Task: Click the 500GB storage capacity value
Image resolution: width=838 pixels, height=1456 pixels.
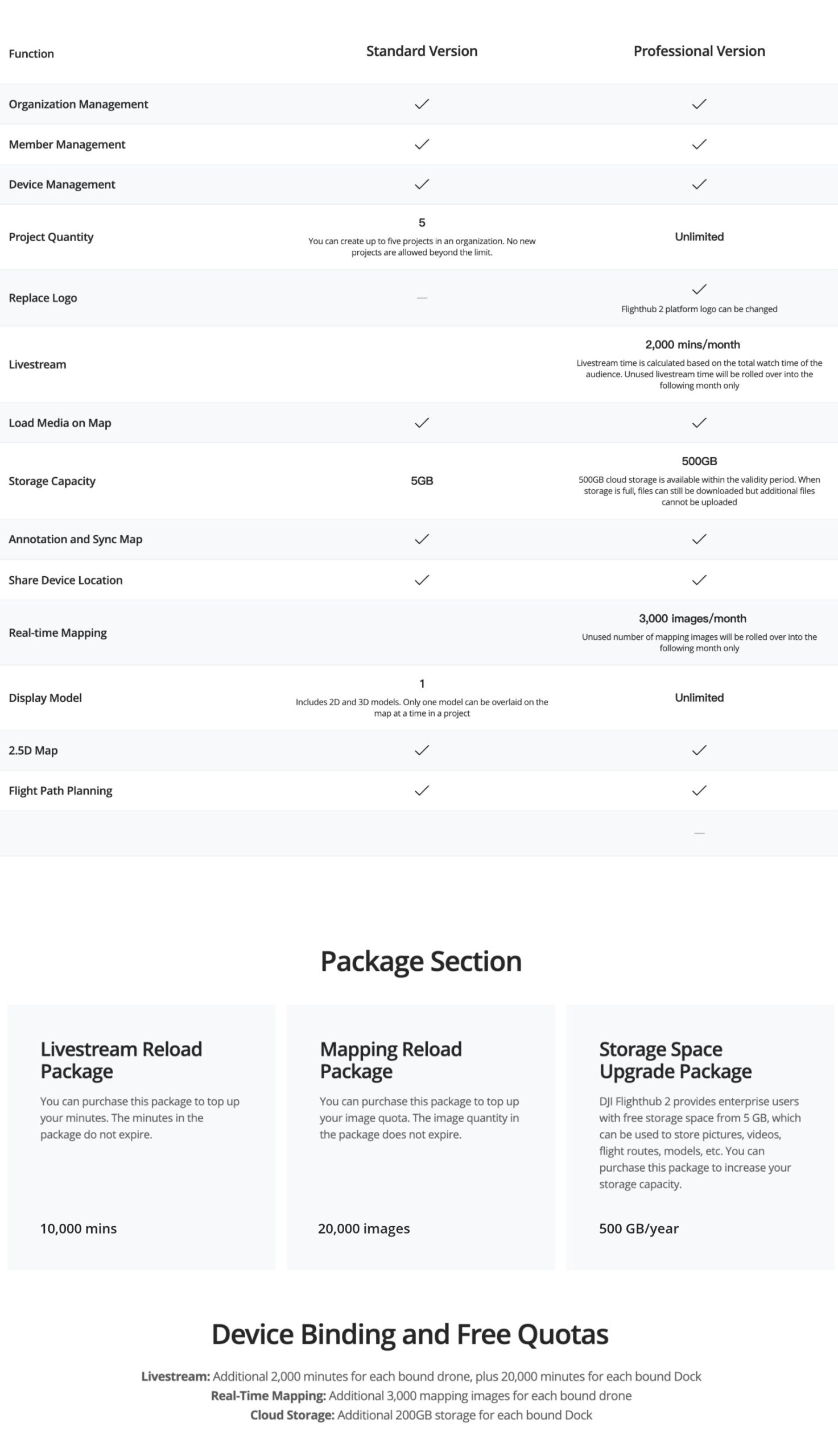Action: coord(699,461)
